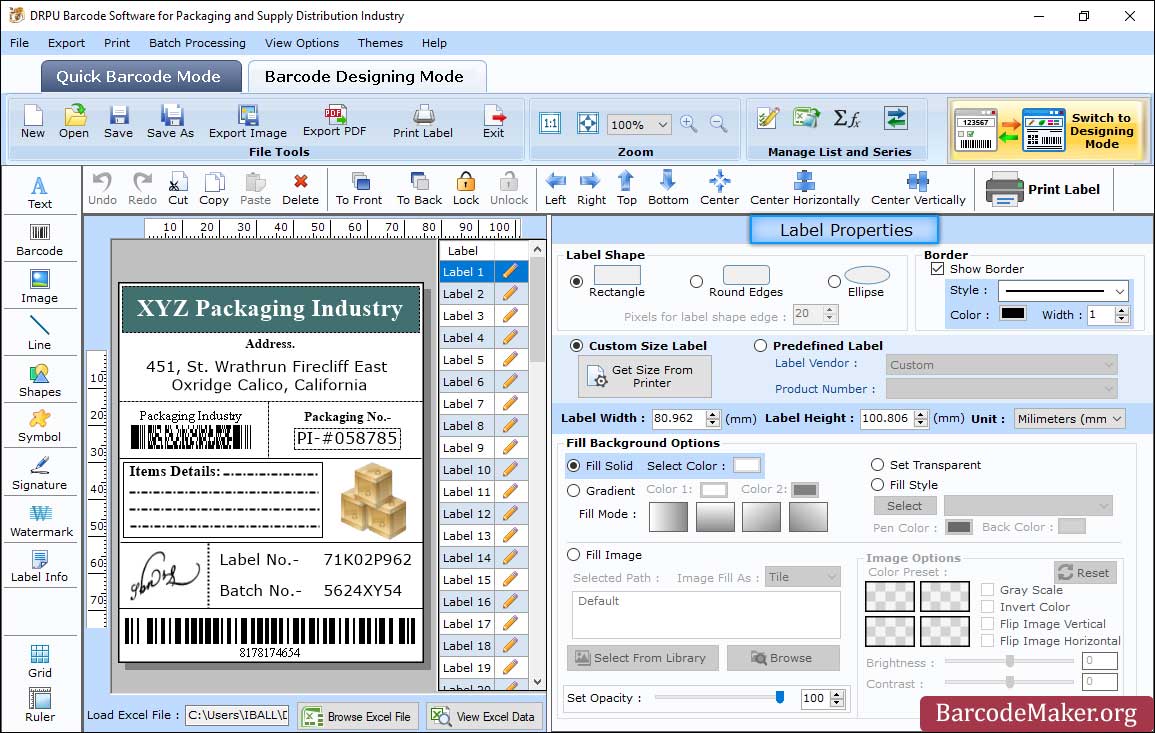Enable Gray Scale checkbox
Image resolution: width=1155 pixels, height=733 pixels.
(987, 590)
